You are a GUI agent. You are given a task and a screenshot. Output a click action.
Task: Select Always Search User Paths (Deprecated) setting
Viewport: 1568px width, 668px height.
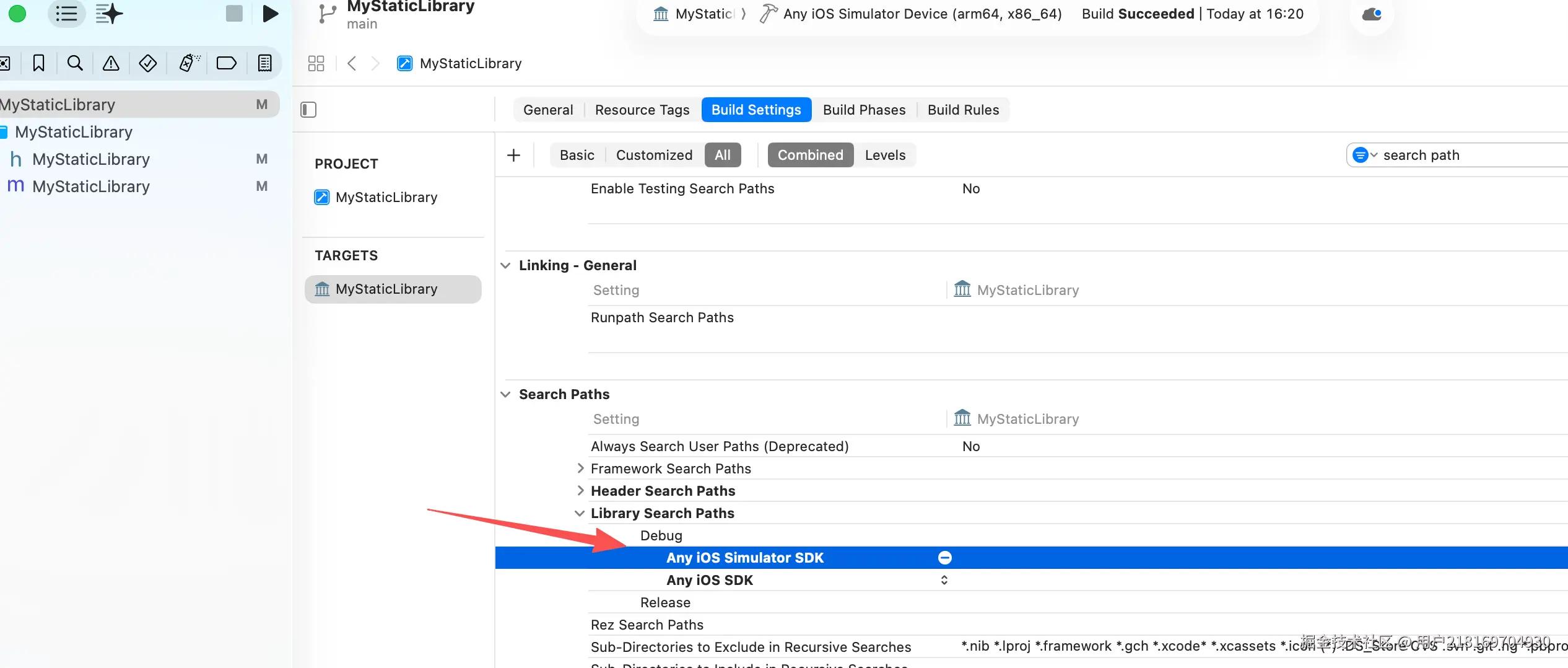click(719, 446)
